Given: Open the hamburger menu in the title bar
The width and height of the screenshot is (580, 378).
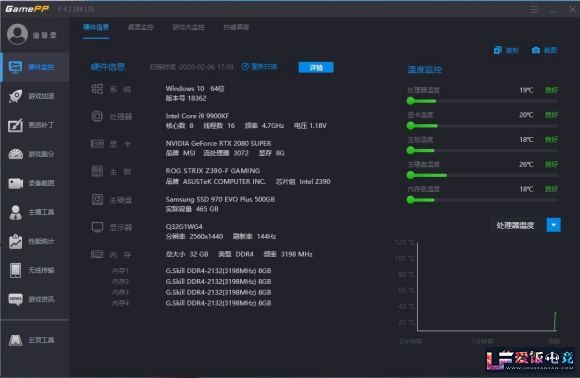Looking at the screenshot, I should [x=534, y=9].
